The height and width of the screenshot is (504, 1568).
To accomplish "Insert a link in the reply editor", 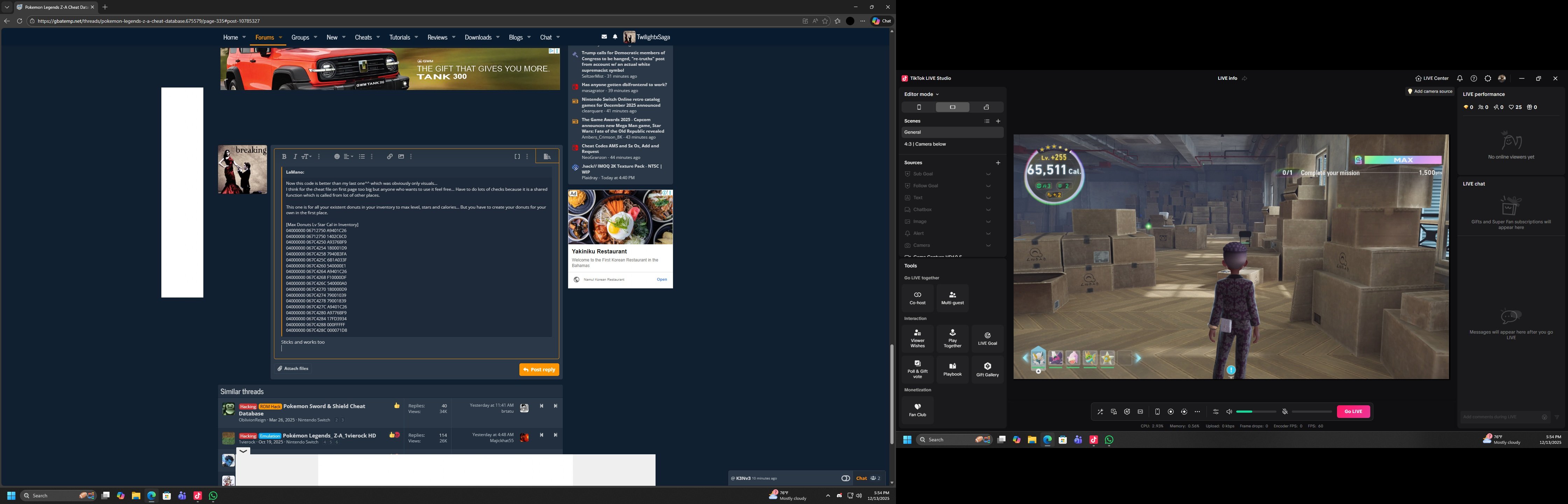I will coord(390,156).
